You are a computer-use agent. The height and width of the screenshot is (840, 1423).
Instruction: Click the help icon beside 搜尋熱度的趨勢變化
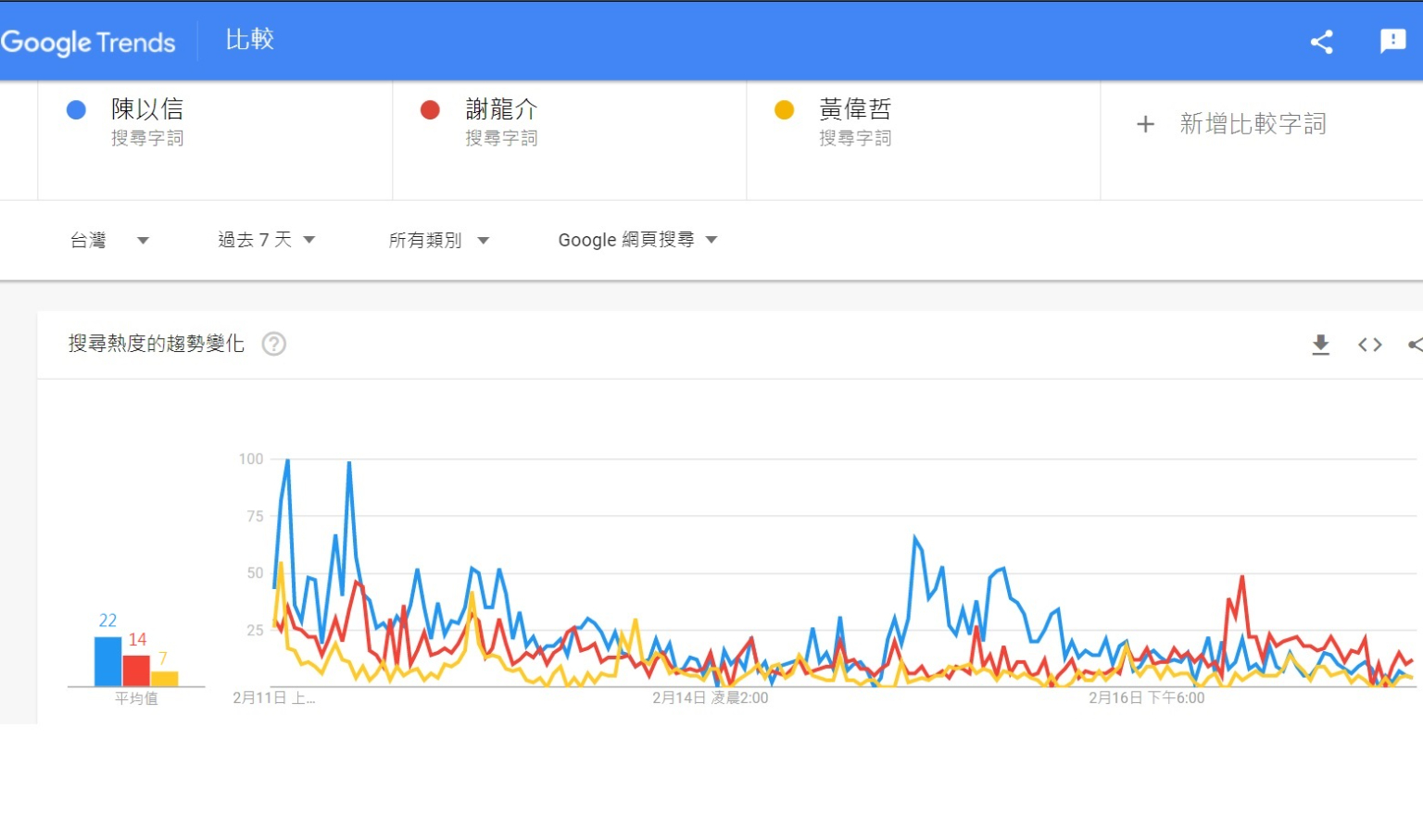tap(273, 345)
